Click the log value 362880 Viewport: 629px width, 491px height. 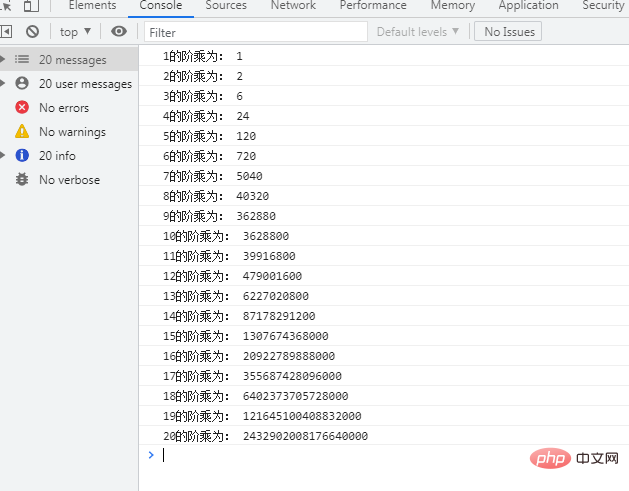point(256,216)
